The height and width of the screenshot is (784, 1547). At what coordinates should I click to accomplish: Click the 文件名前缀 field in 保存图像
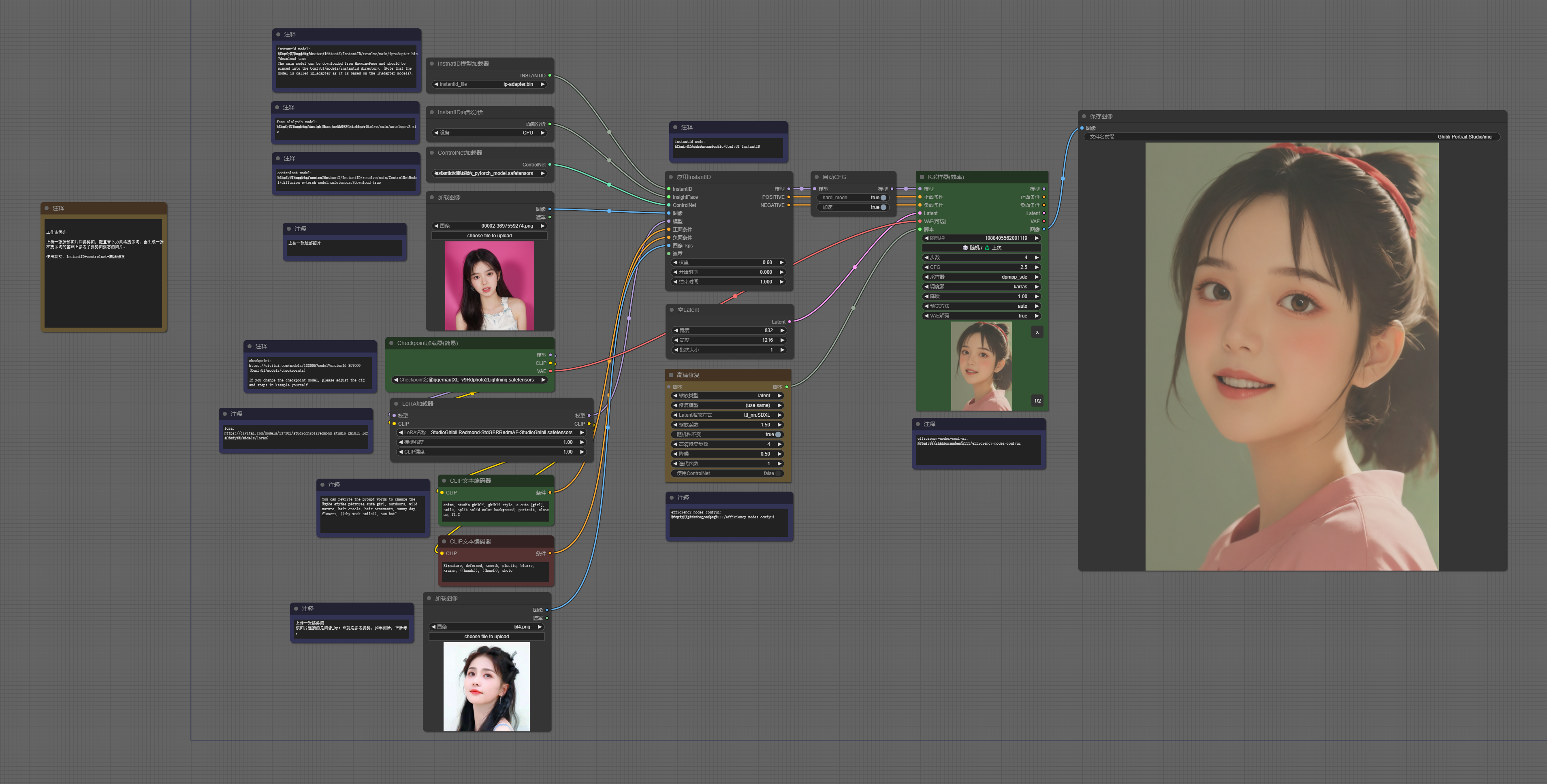(1292, 137)
